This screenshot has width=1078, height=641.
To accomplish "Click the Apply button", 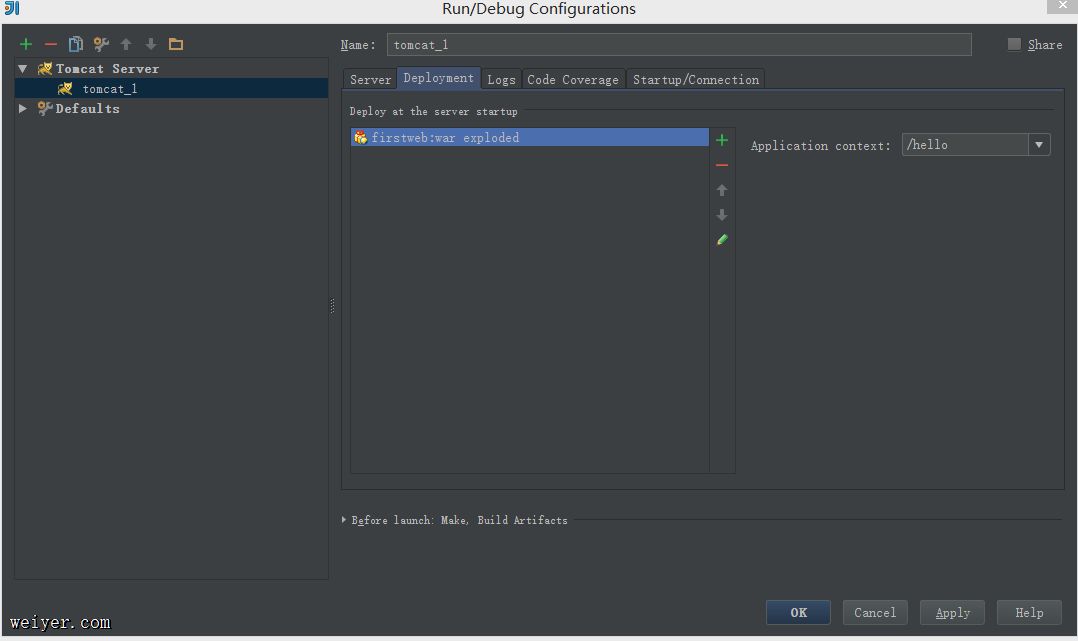I will pyautogui.click(x=952, y=612).
